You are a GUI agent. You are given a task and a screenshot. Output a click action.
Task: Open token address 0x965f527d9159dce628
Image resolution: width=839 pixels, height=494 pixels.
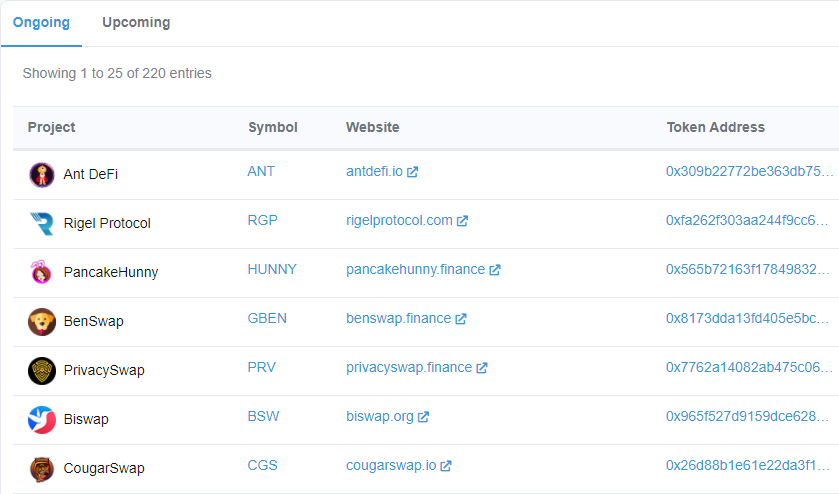pos(748,416)
